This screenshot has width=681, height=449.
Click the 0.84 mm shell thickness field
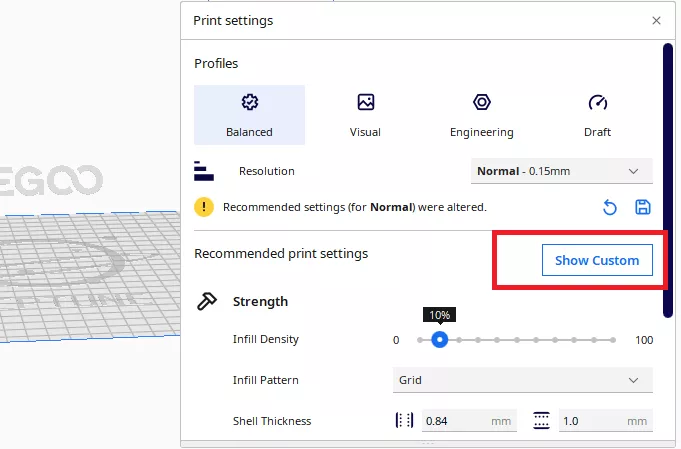[468, 421]
